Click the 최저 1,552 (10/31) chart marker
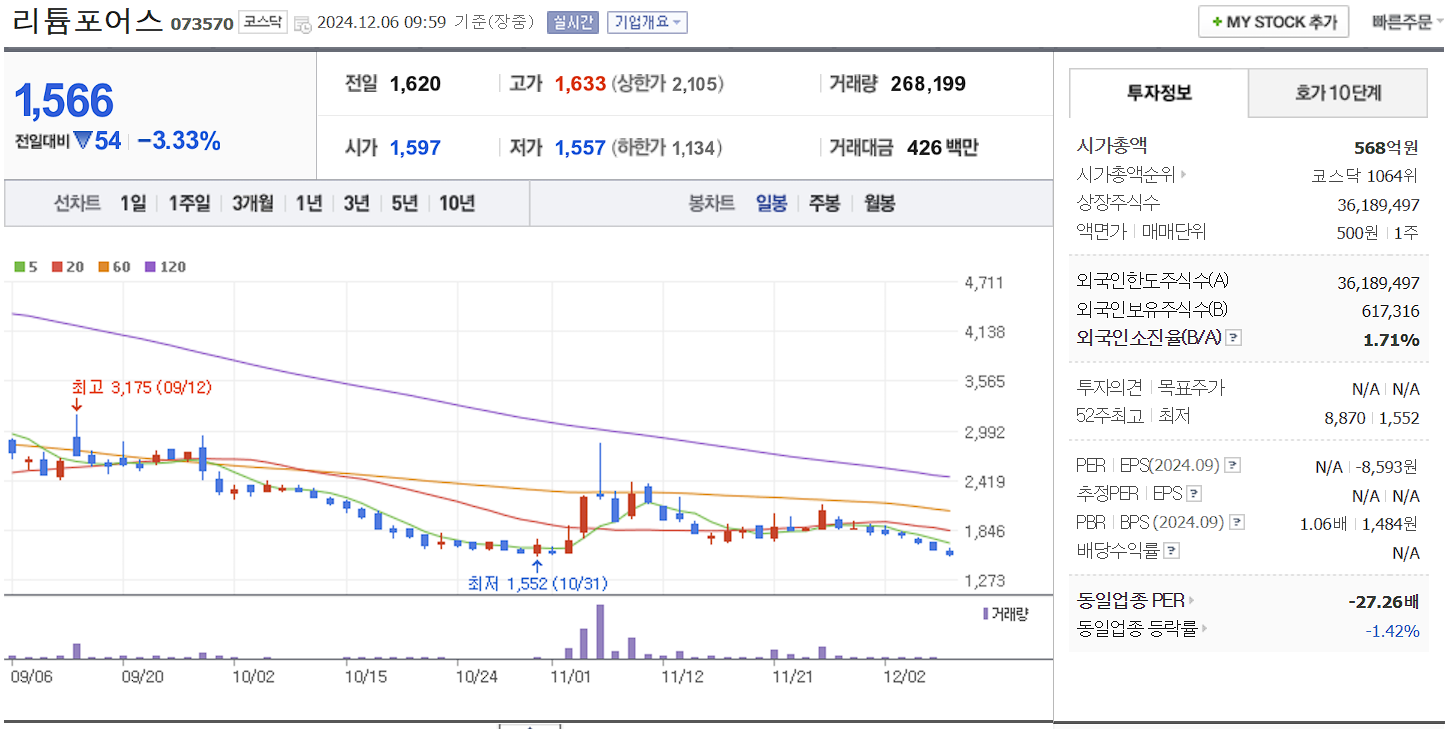 (537, 583)
